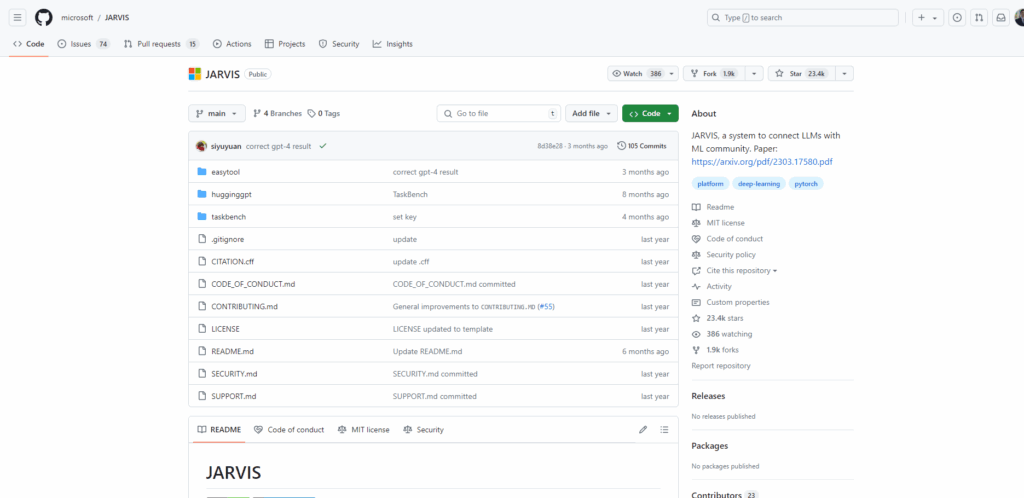Open the Projects tab
This screenshot has height=498, width=1024.
(285, 44)
